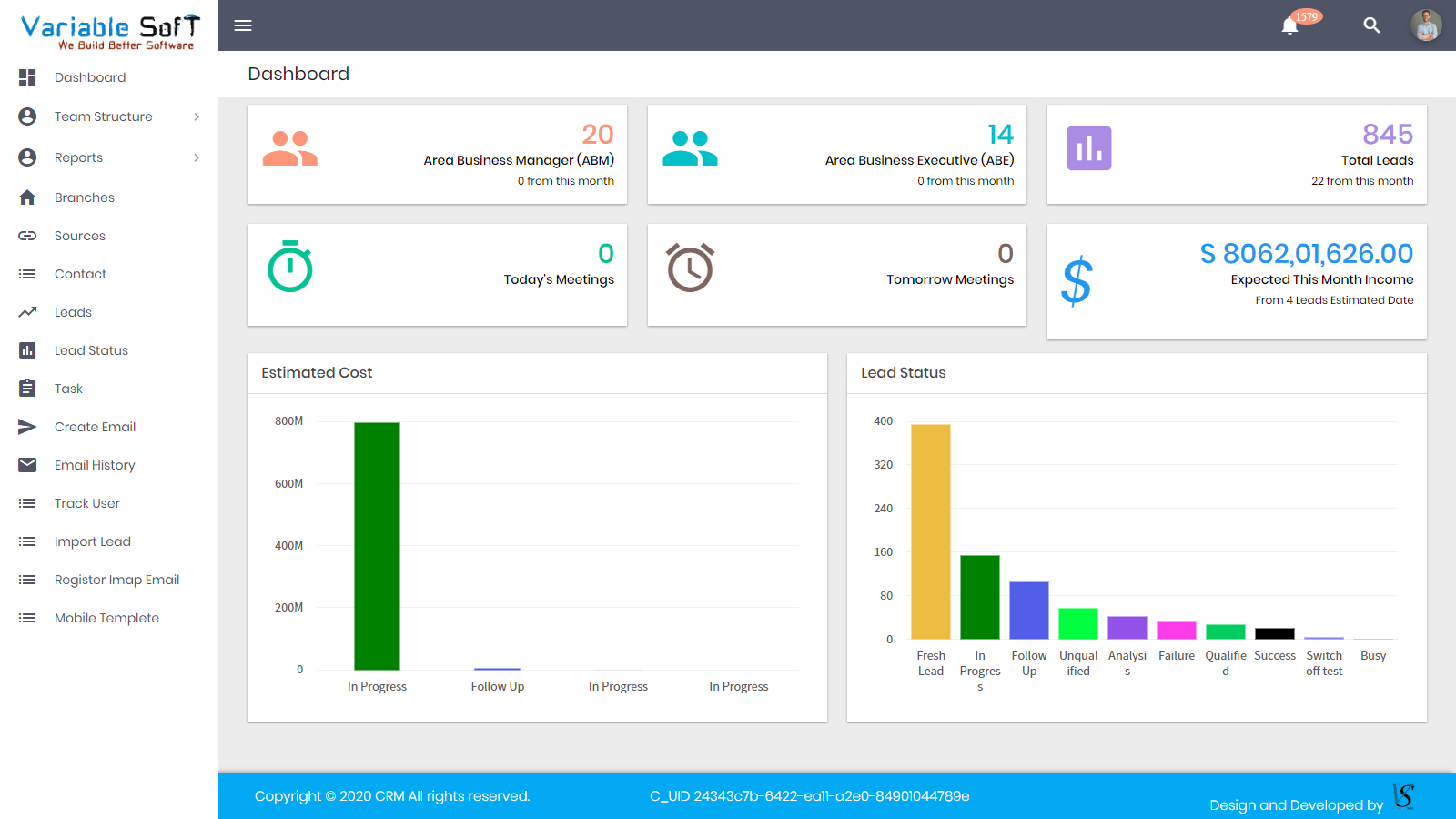This screenshot has height=819, width=1456.
Task: Expand the Team Structure submenu arrow
Action: pos(197,116)
